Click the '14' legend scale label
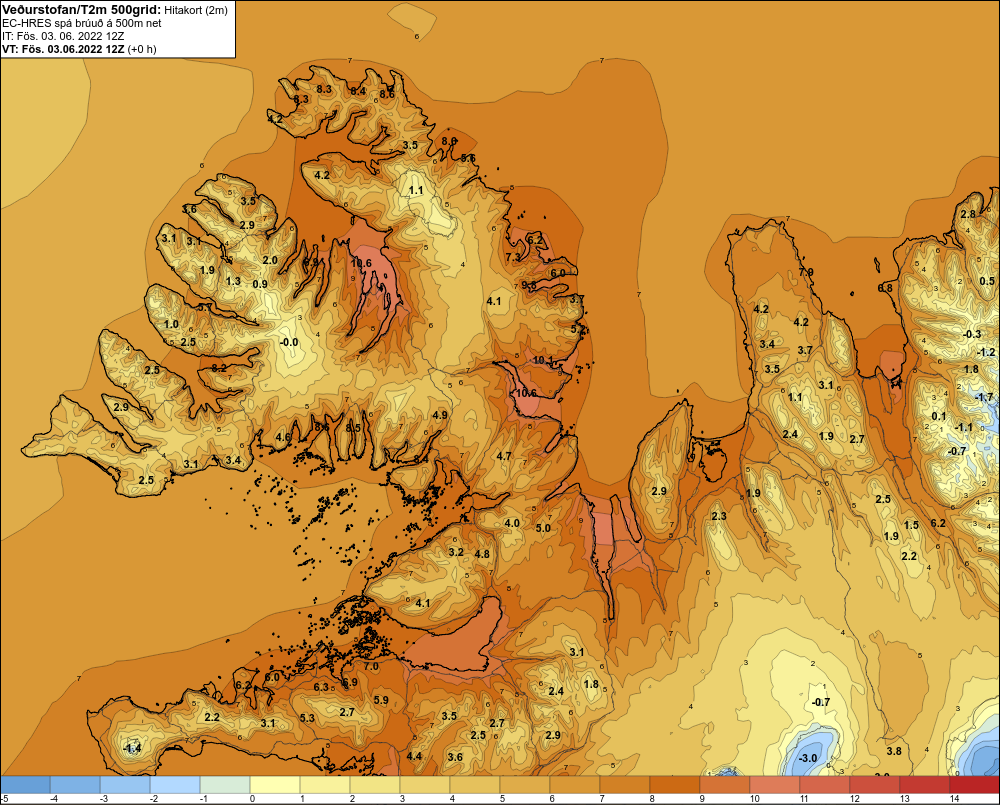This screenshot has width=1000, height=805. pyautogui.click(x=955, y=799)
